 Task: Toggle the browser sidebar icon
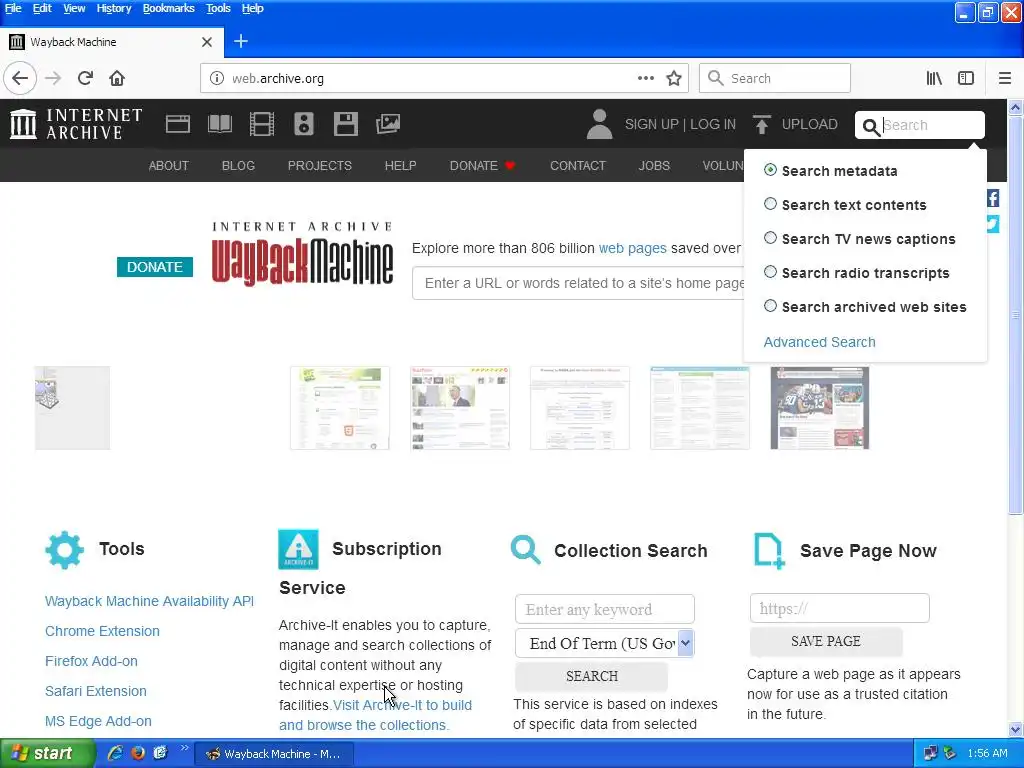966,78
